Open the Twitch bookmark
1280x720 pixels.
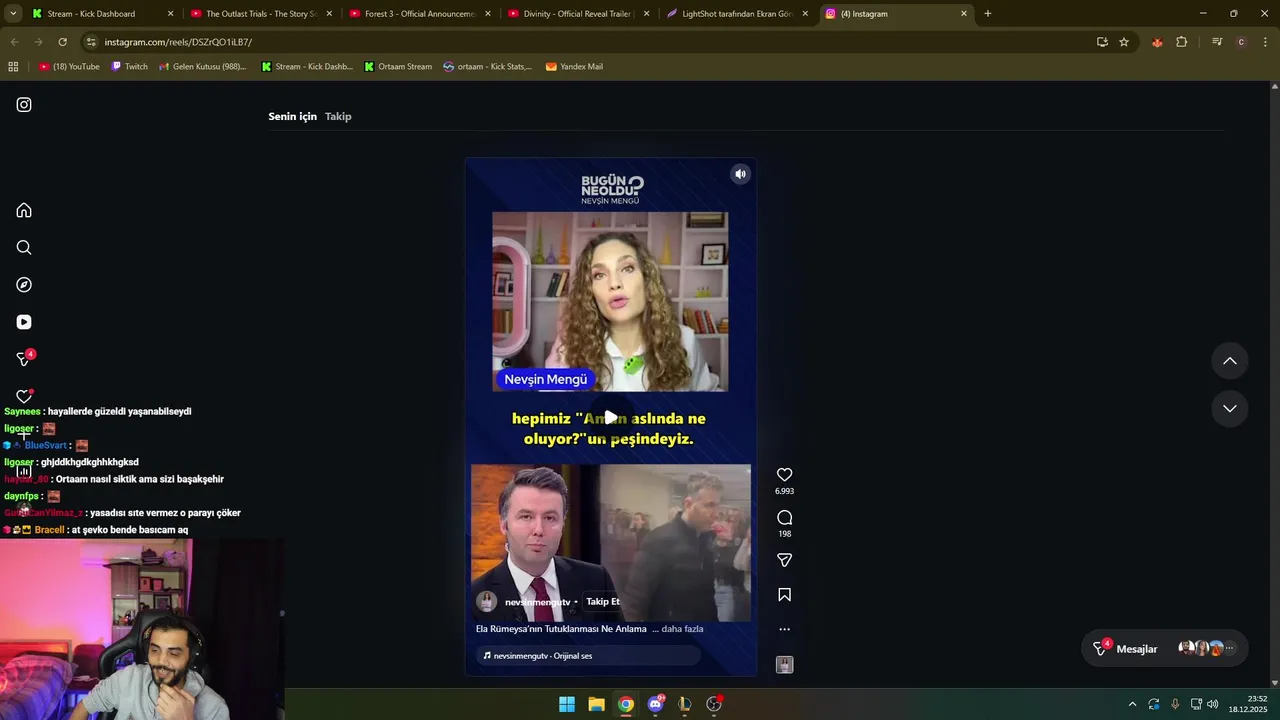click(129, 67)
